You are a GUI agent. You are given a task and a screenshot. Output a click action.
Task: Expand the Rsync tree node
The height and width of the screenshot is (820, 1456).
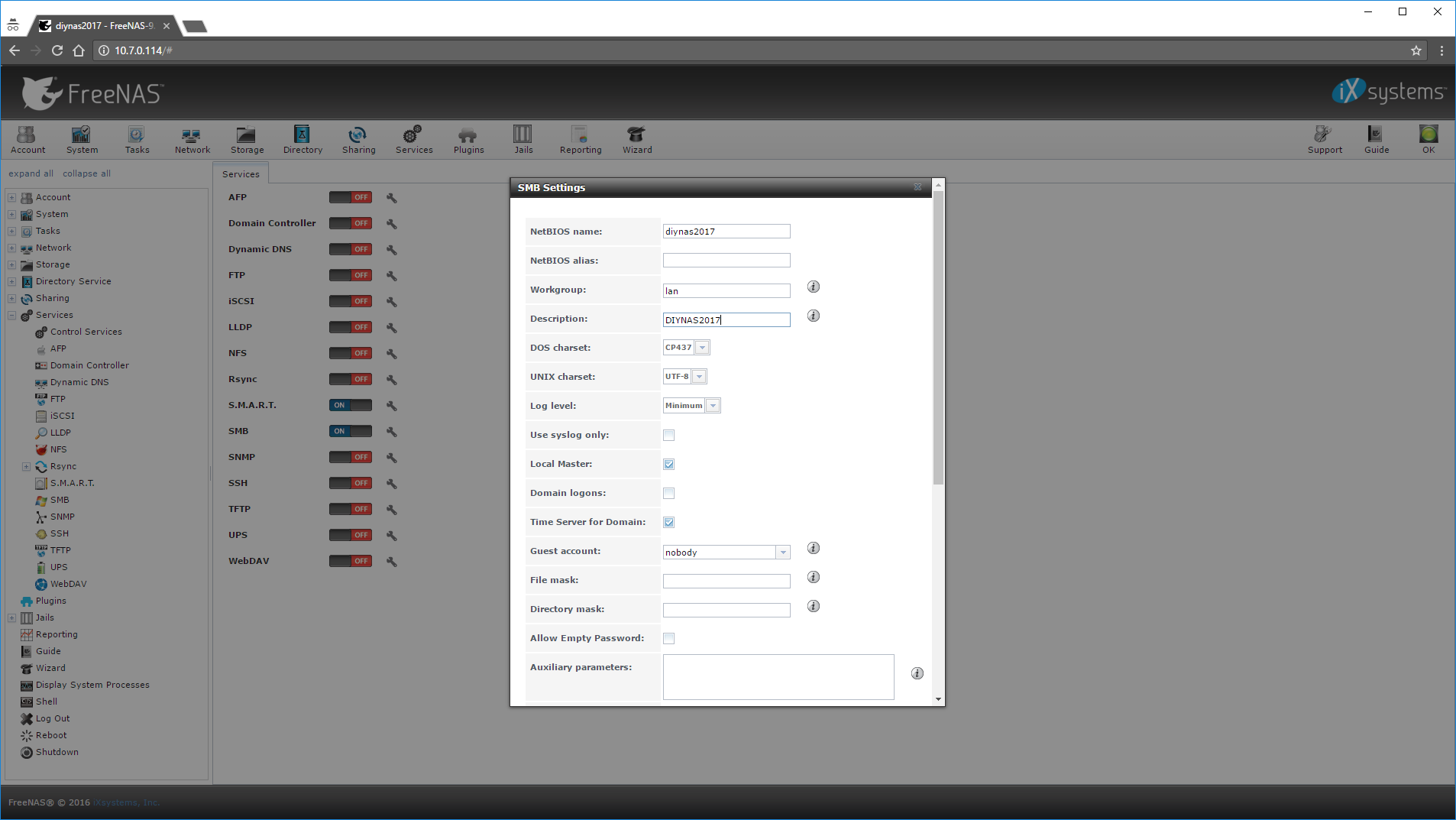click(26, 466)
